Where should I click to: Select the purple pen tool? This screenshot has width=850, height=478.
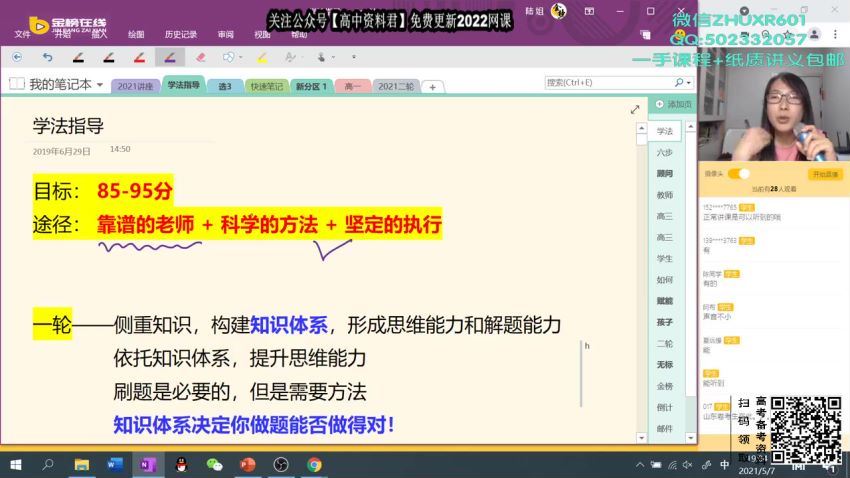pos(170,57)
